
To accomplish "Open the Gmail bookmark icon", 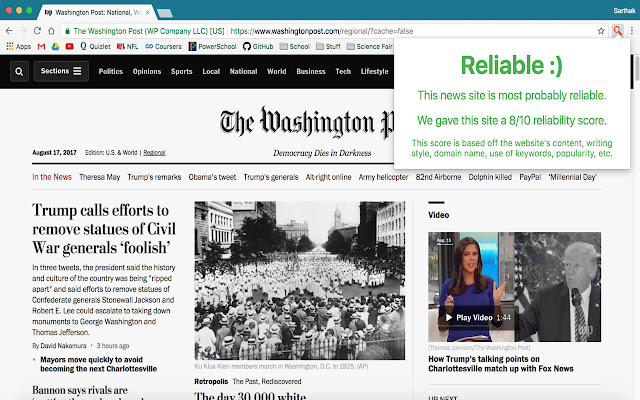I will [x=41, y=47].
